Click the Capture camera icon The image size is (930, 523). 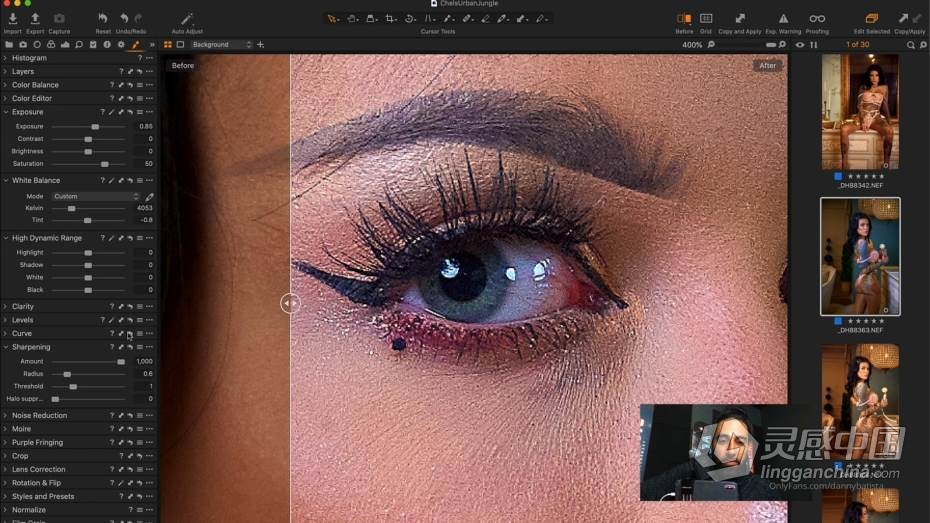(x=59, y=18)
